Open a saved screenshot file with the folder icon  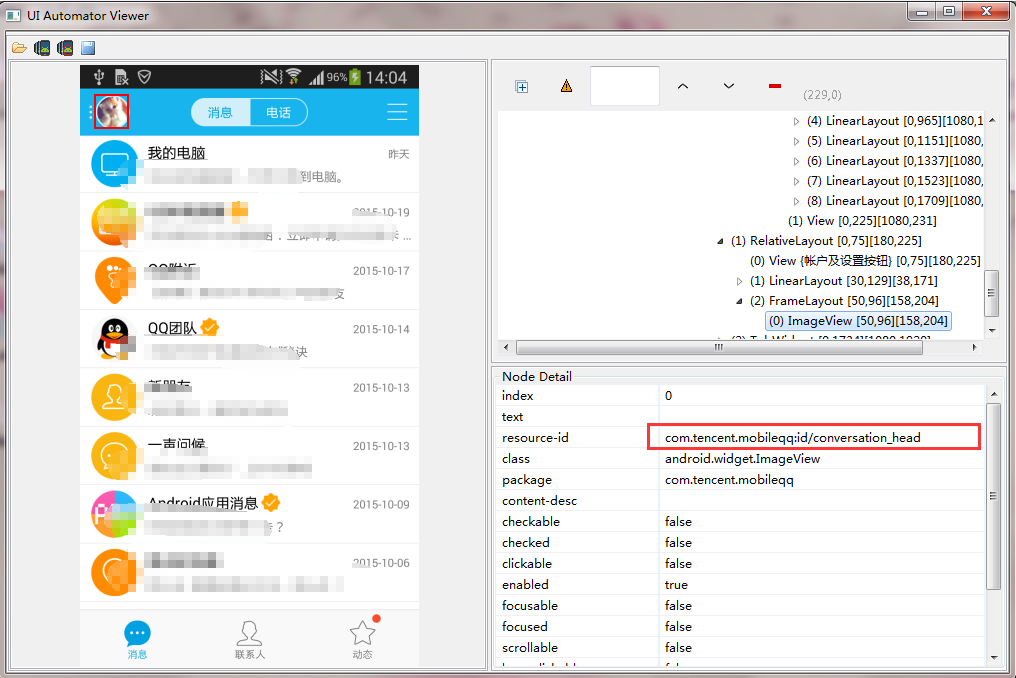pos(19,48)
